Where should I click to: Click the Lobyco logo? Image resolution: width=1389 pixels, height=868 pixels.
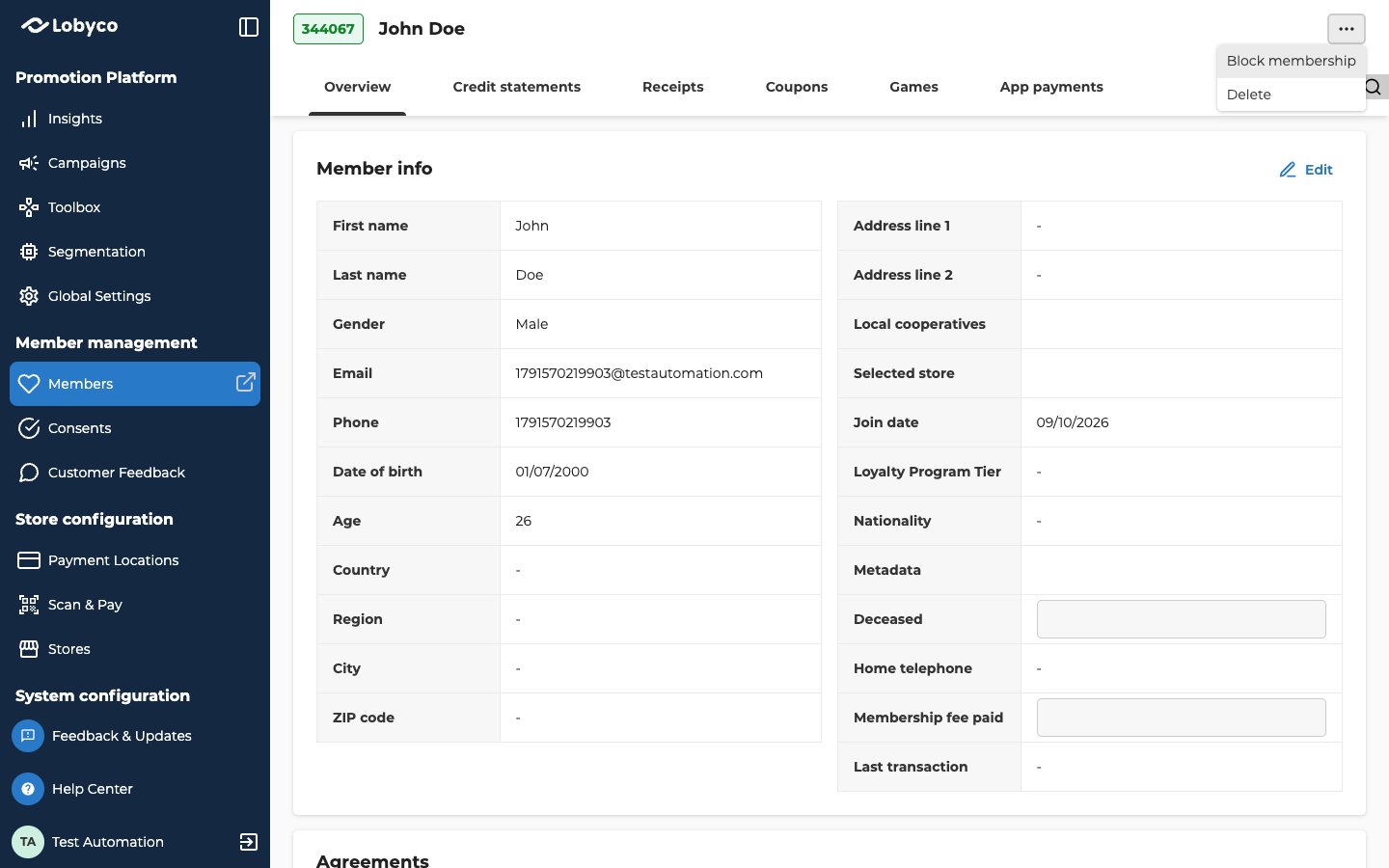(69, 26)
